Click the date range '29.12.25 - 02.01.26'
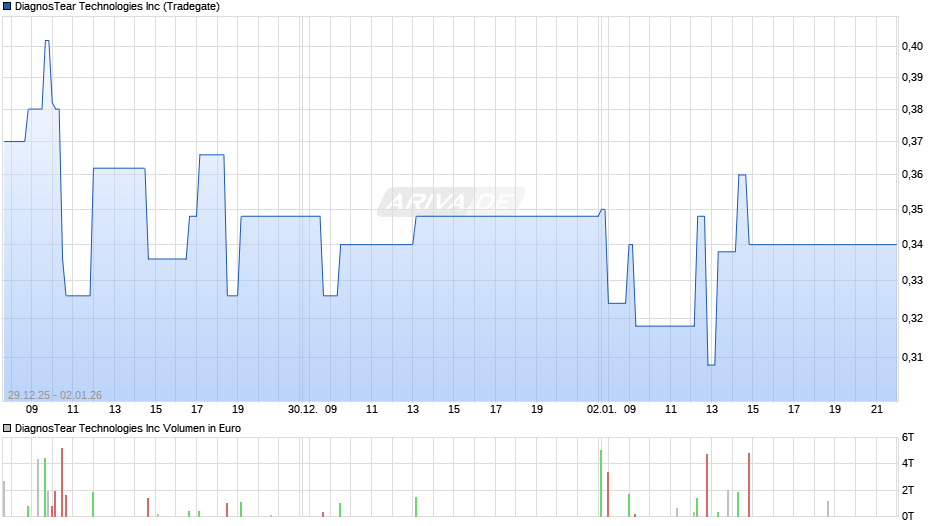The width and height of the screenshot is (940, 526). pos(55,395)
